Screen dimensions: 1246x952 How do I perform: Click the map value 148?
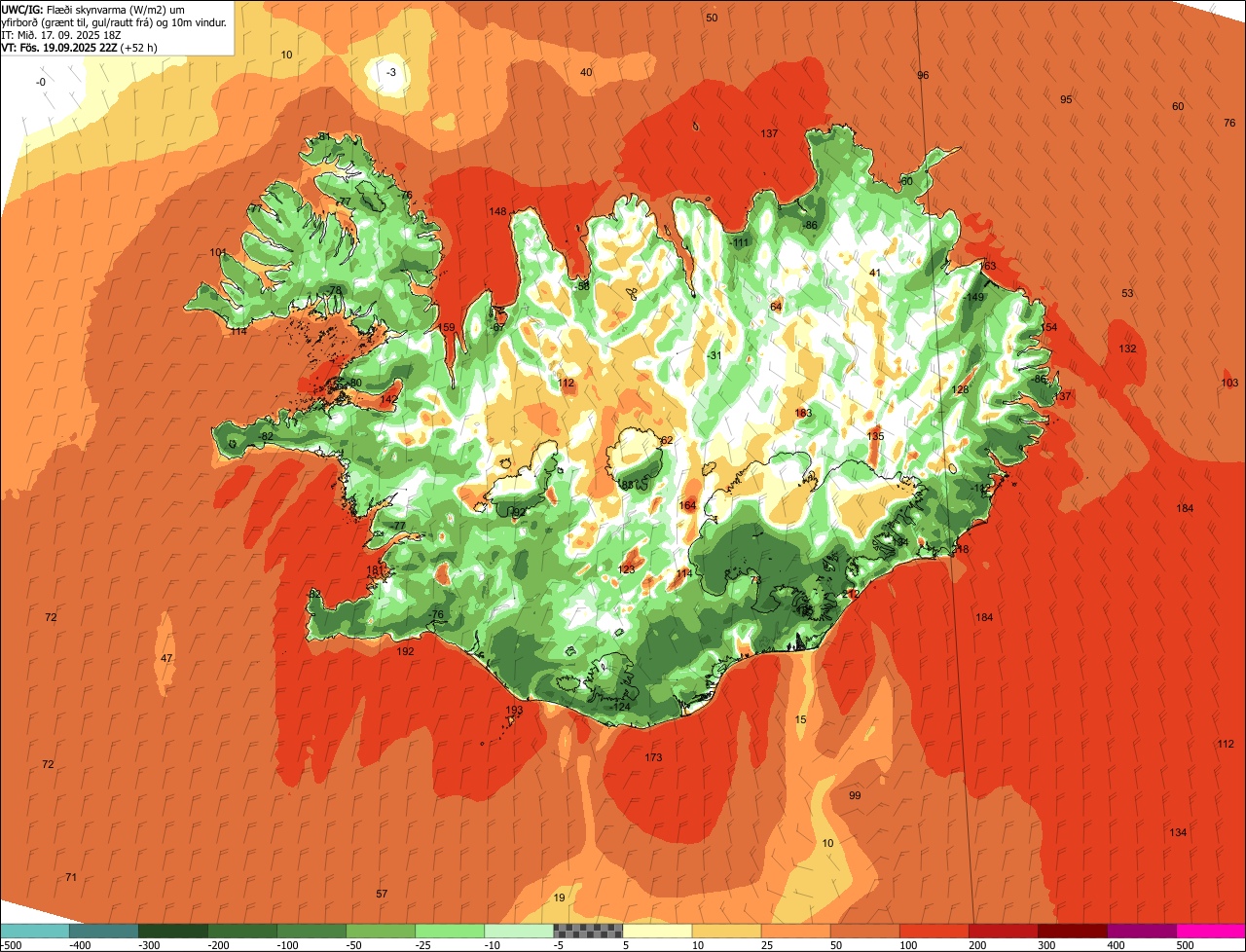(x=497, y=211)
